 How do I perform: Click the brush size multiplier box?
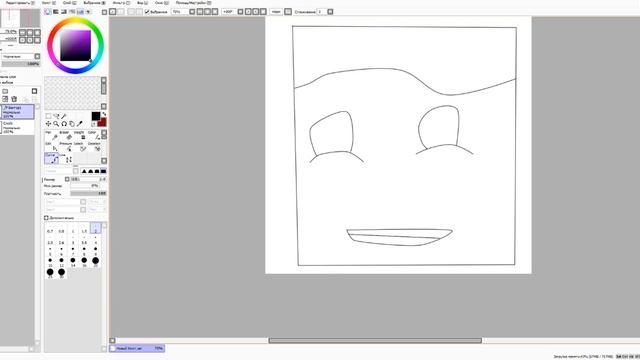click(x=67, y=179)
